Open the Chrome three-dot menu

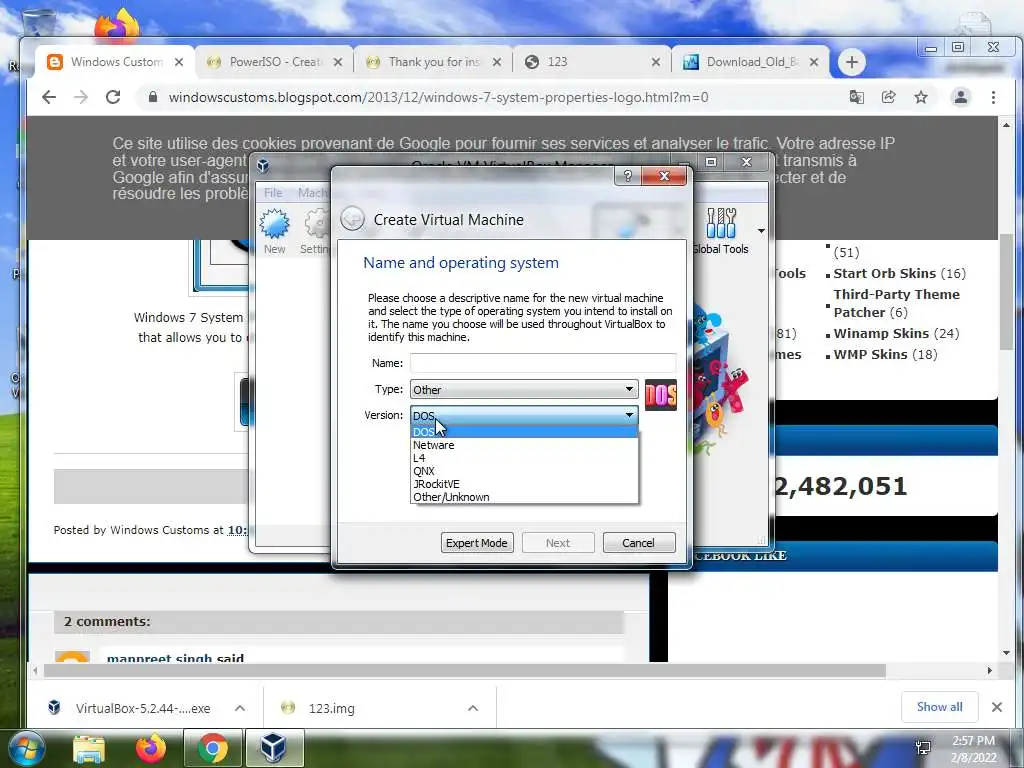tap(993, 97)
